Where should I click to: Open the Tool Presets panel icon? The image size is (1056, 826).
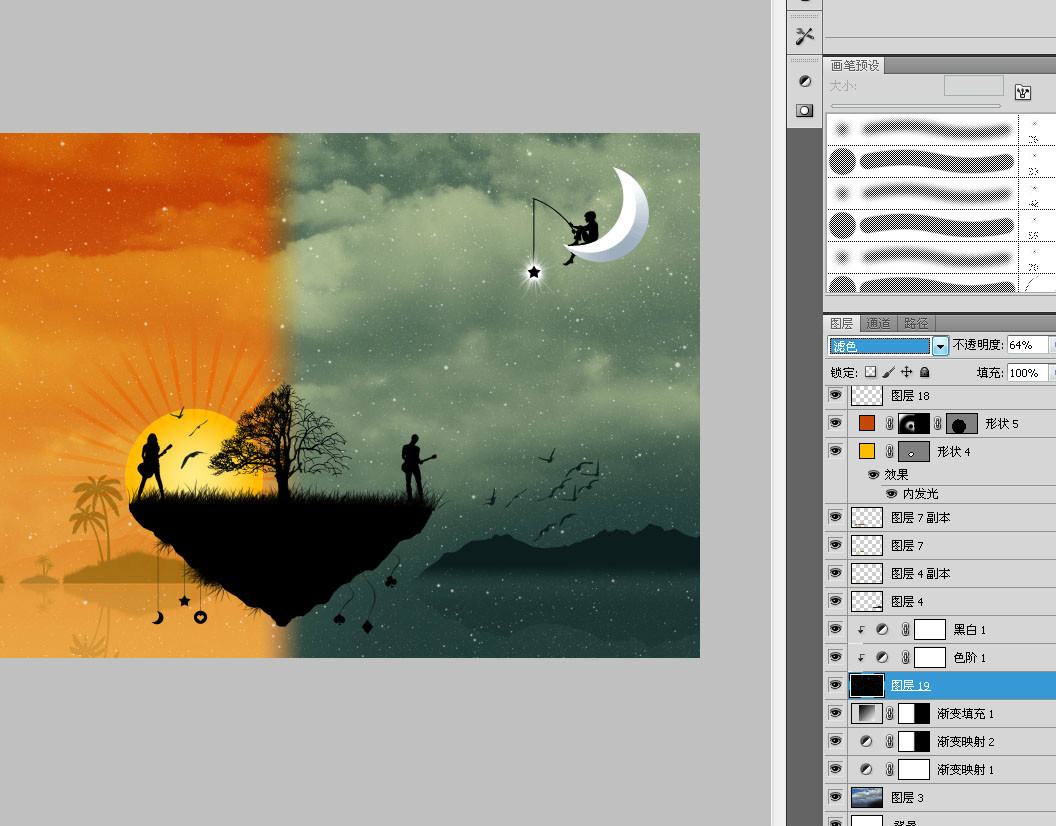[805, 36]
